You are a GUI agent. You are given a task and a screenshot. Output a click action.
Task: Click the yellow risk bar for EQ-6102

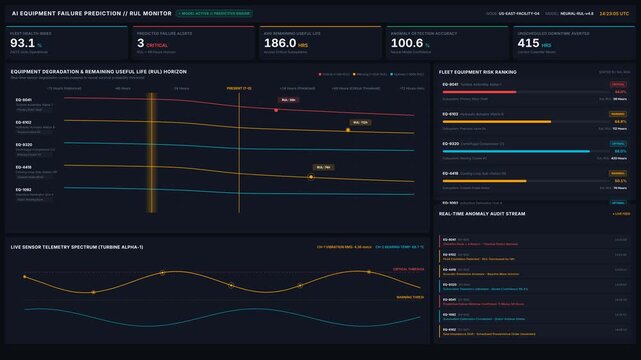coord(497,122)
